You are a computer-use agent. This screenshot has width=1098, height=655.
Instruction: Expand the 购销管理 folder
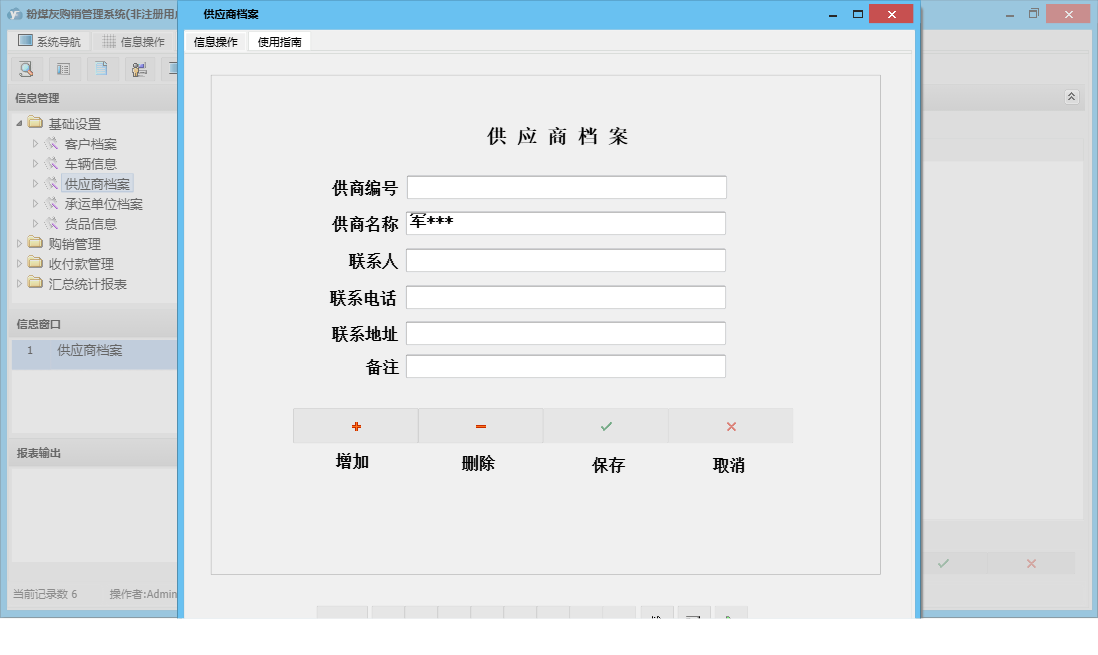pyautogui.click(x=22, y=243)
